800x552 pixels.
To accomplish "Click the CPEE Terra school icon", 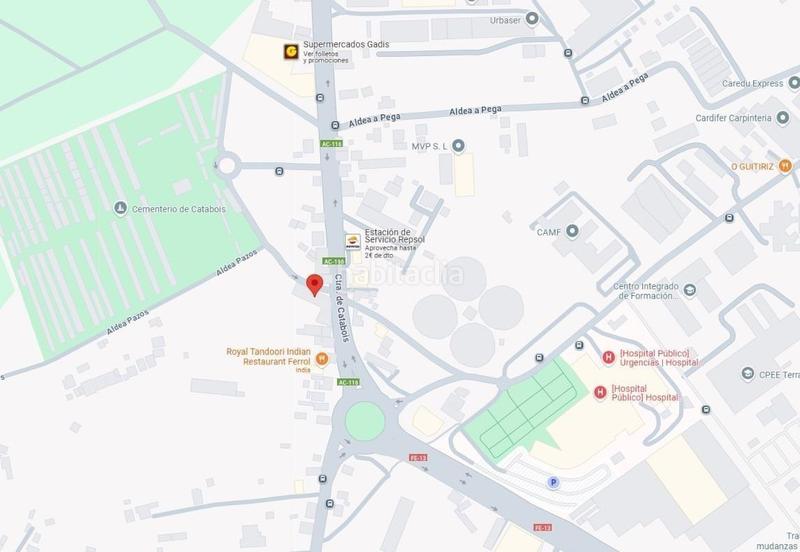I will (x=748, y=373).
